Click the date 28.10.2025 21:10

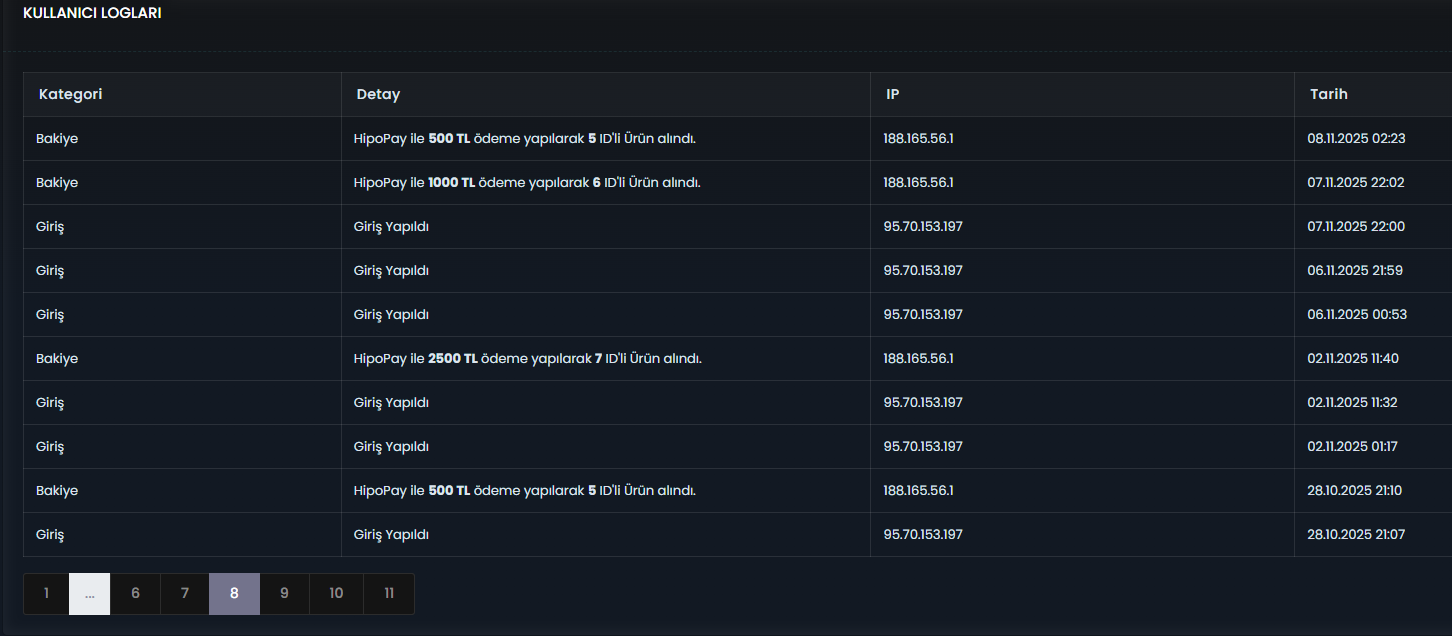[1355, 490]
